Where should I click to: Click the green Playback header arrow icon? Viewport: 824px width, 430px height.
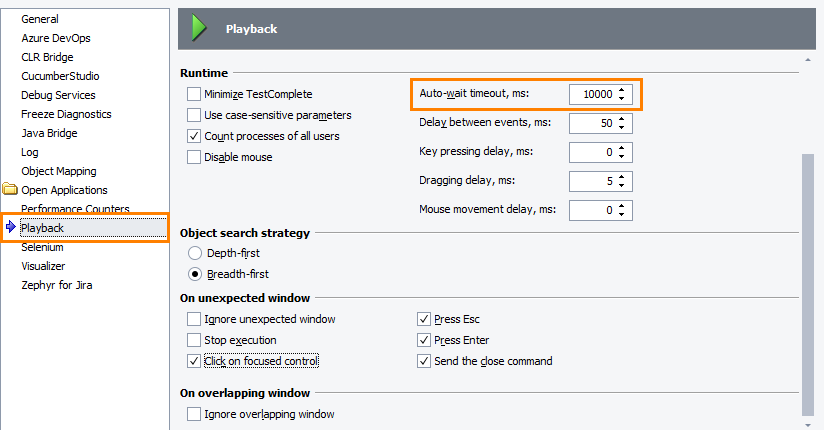click(x=199, y=28)
